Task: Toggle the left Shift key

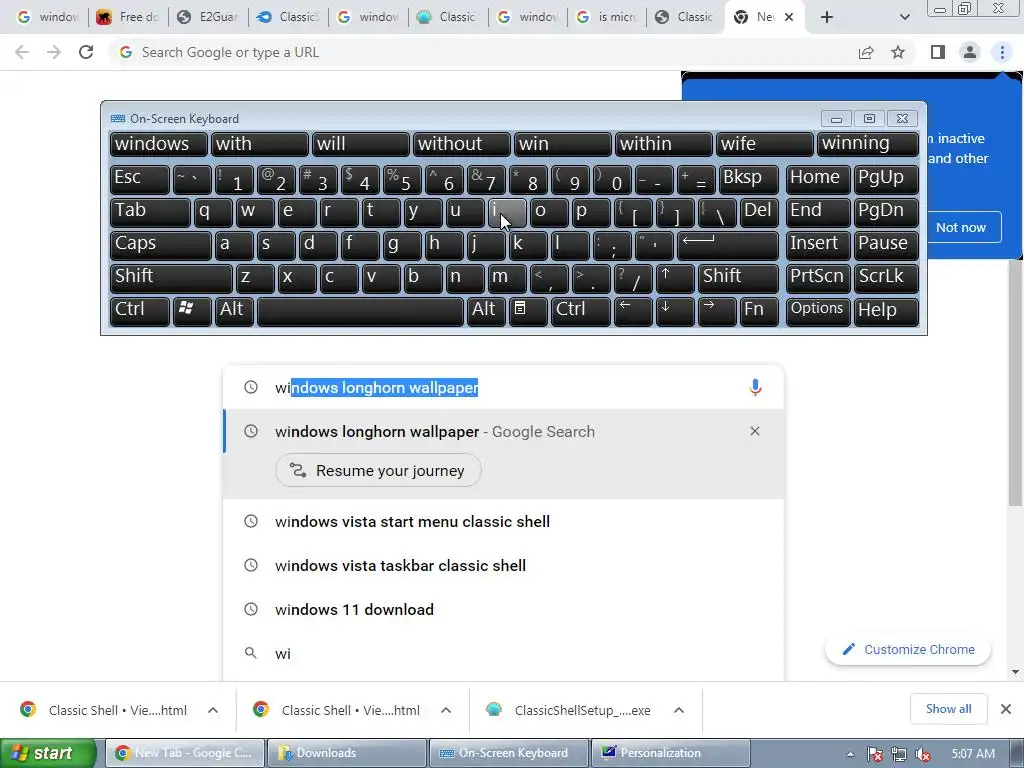Action: coord(171,278)
